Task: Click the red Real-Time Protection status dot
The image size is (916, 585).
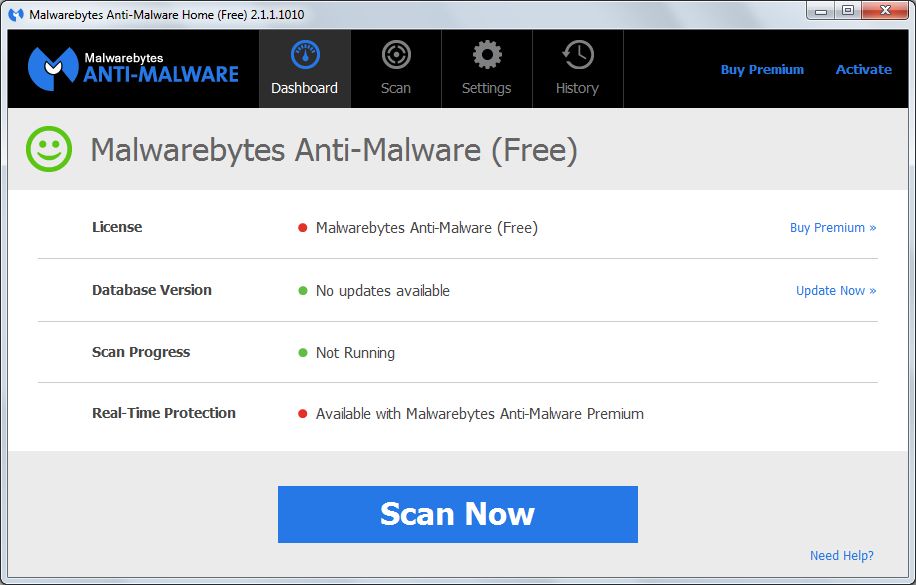Action: pos(302,413)
